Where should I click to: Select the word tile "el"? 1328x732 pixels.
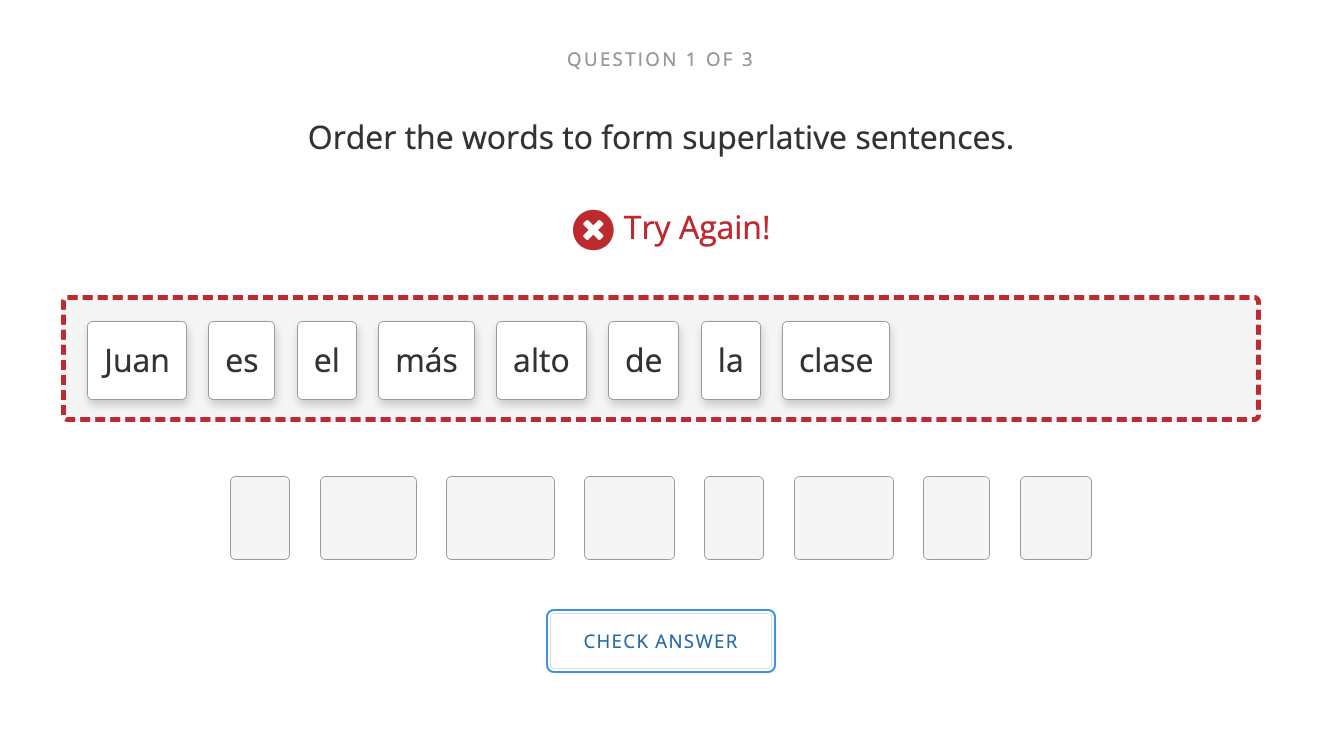(x=327, y=360)
